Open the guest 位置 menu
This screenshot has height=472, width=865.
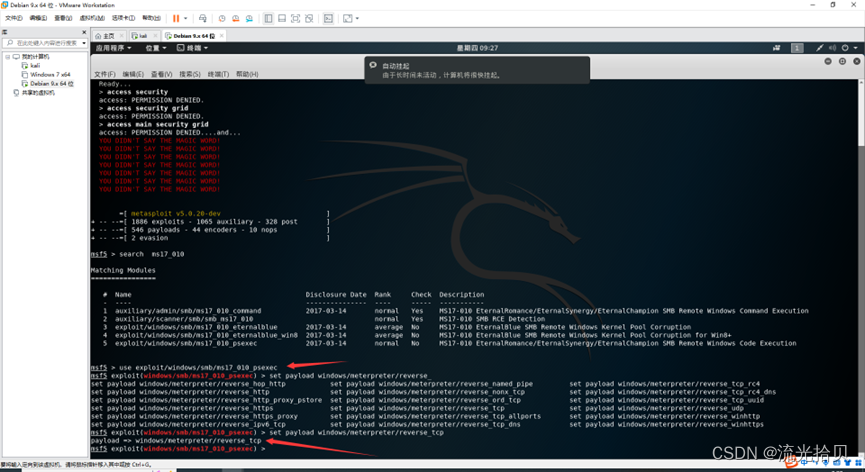coord(156,48)
